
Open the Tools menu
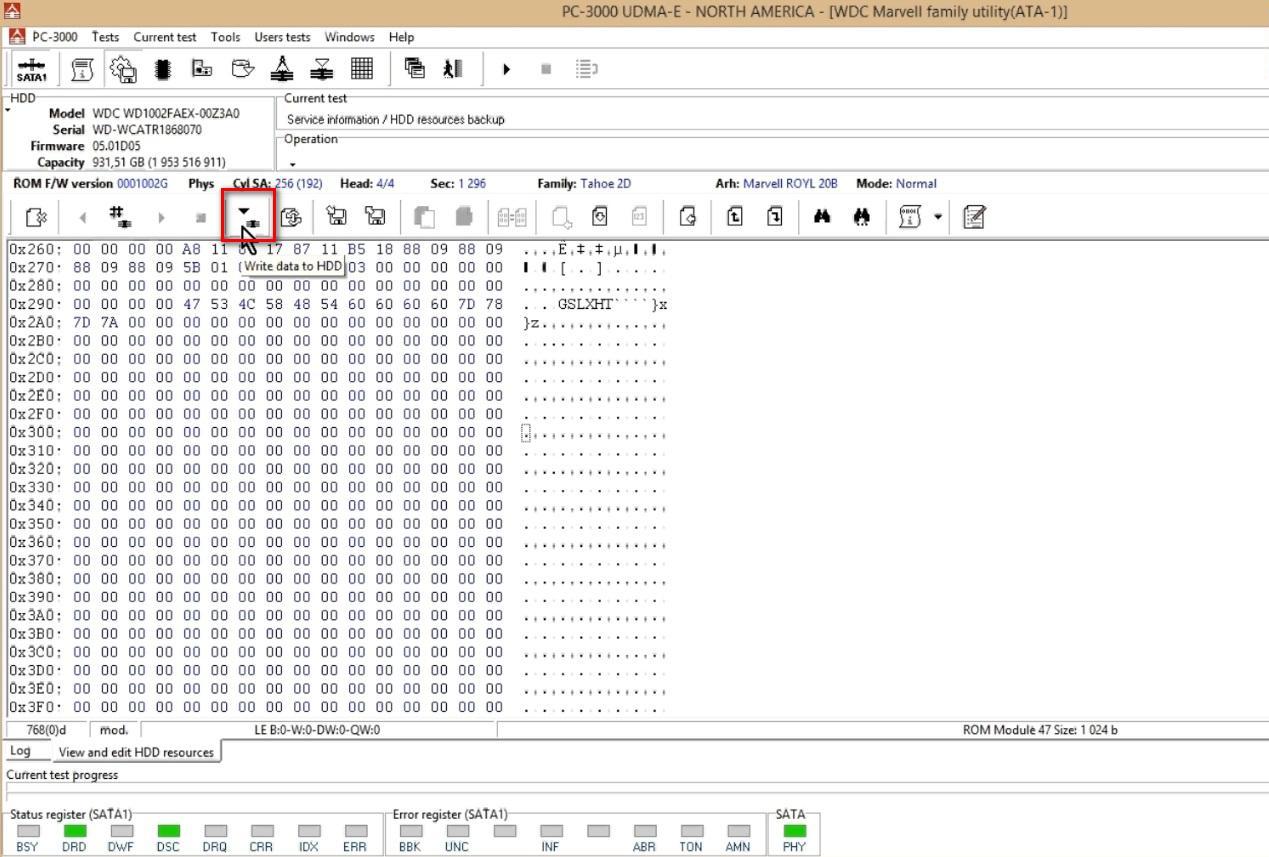click(225, 37)
